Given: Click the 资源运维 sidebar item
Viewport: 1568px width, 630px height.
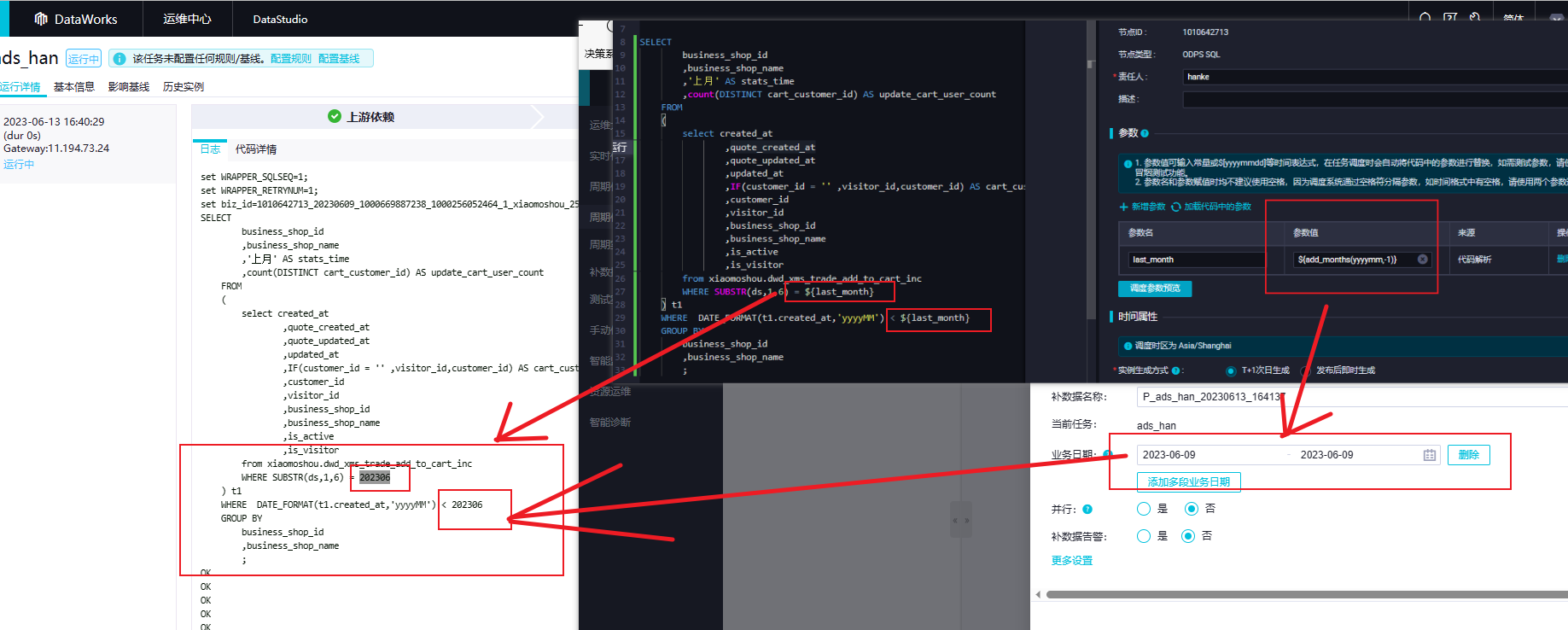Looking at the screenshot, I should point(610,392).
